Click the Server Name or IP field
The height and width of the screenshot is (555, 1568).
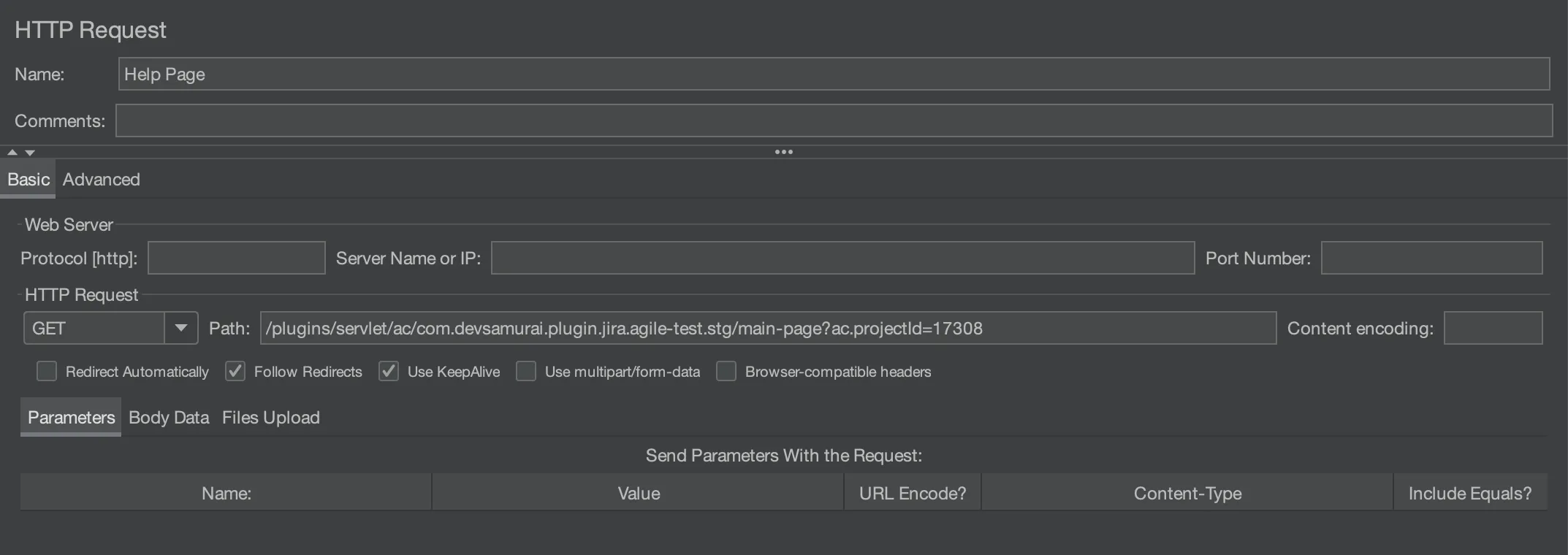point(842,258)
